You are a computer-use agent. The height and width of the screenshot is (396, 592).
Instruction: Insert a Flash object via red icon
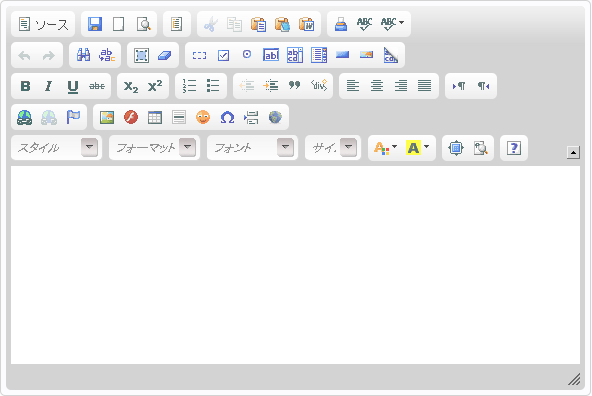click(x=131, y=117)
